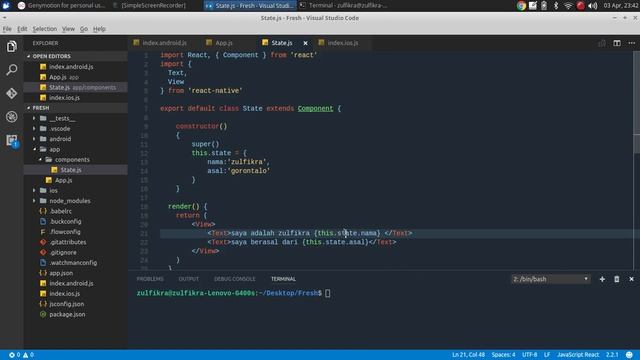
Task: Close the State.js editor tab
Action: pos(305,43)
